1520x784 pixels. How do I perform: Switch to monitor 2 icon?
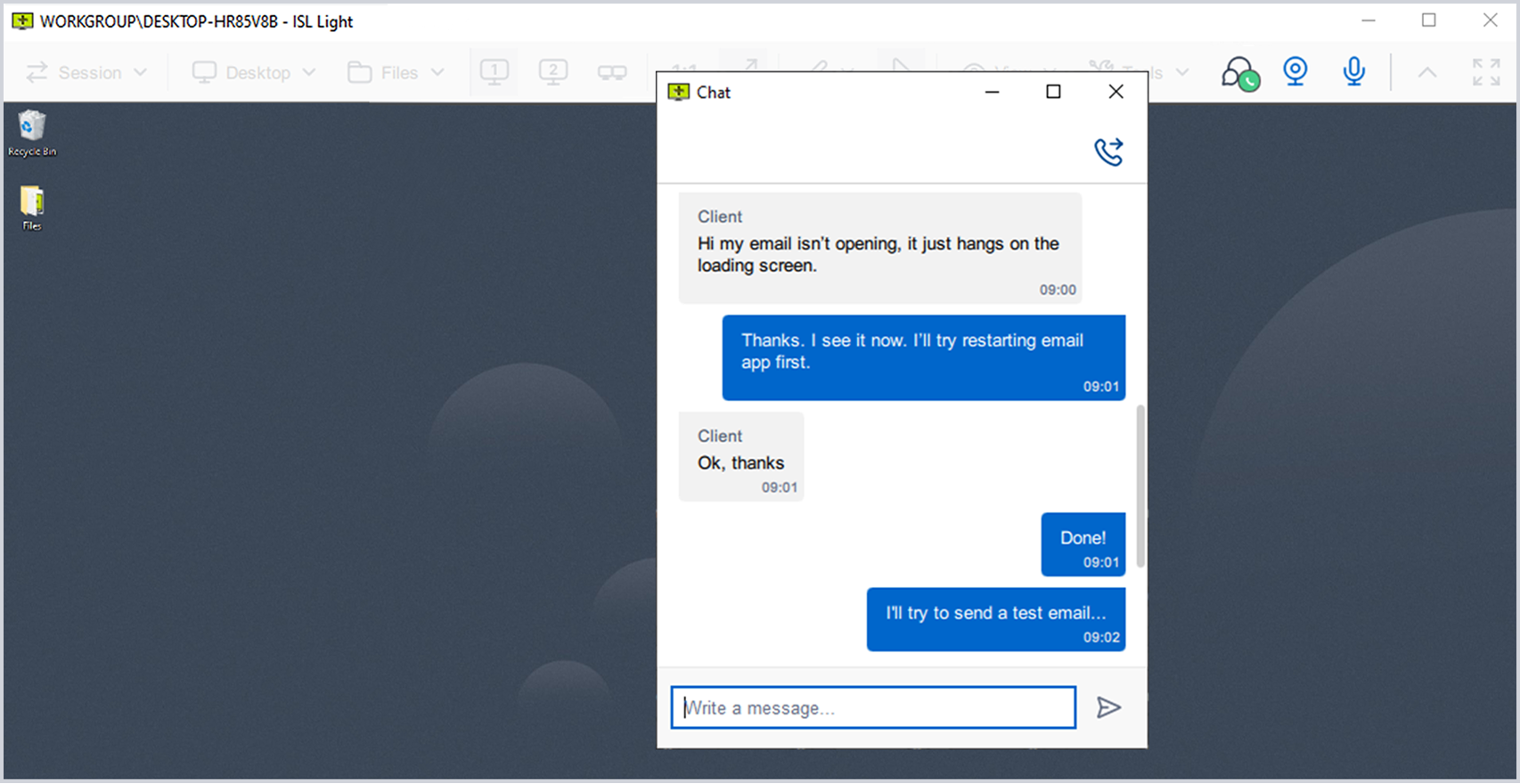coord(553,72)
